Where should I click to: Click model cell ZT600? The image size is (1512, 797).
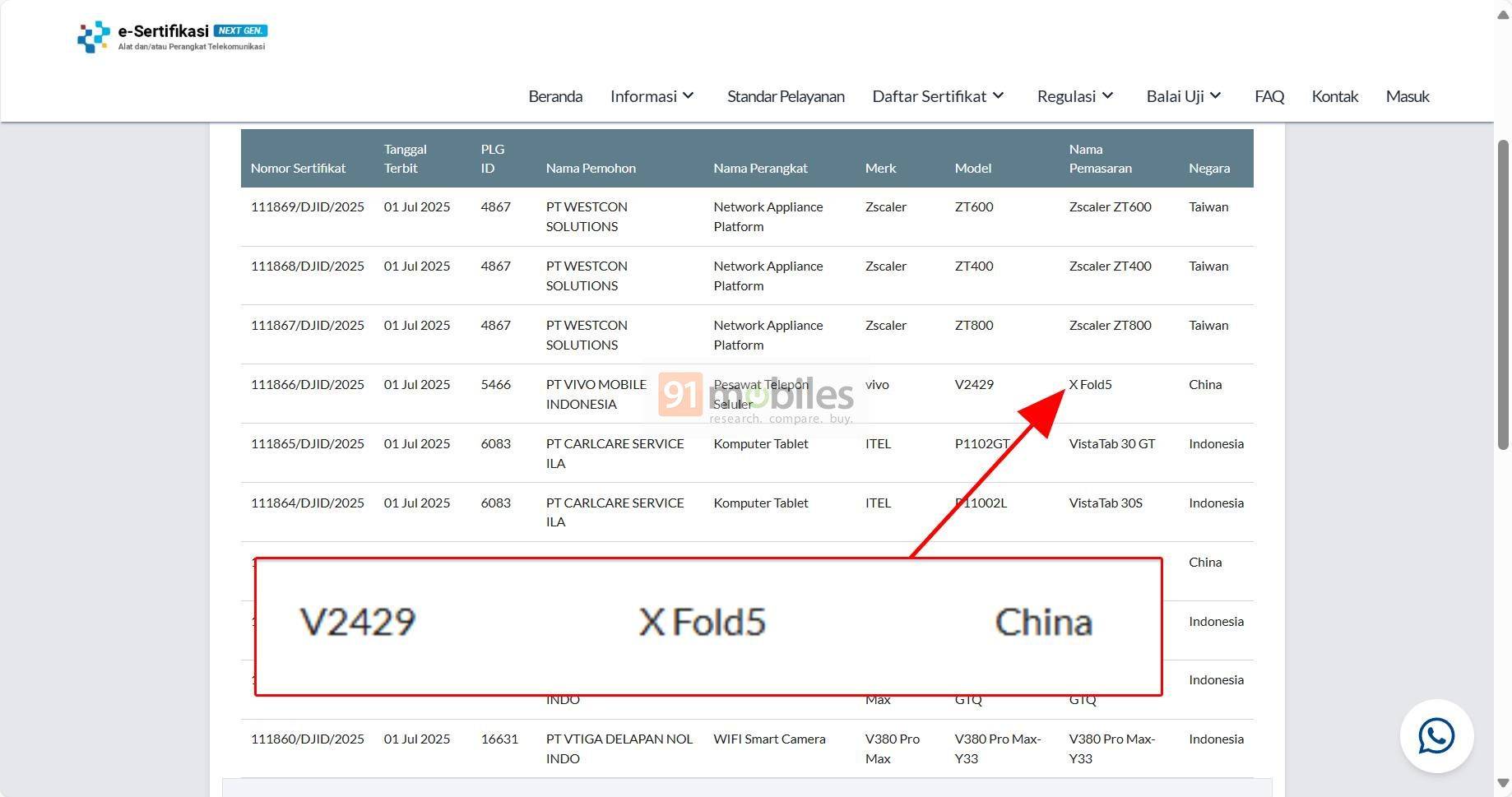click(x=974, y=206)
